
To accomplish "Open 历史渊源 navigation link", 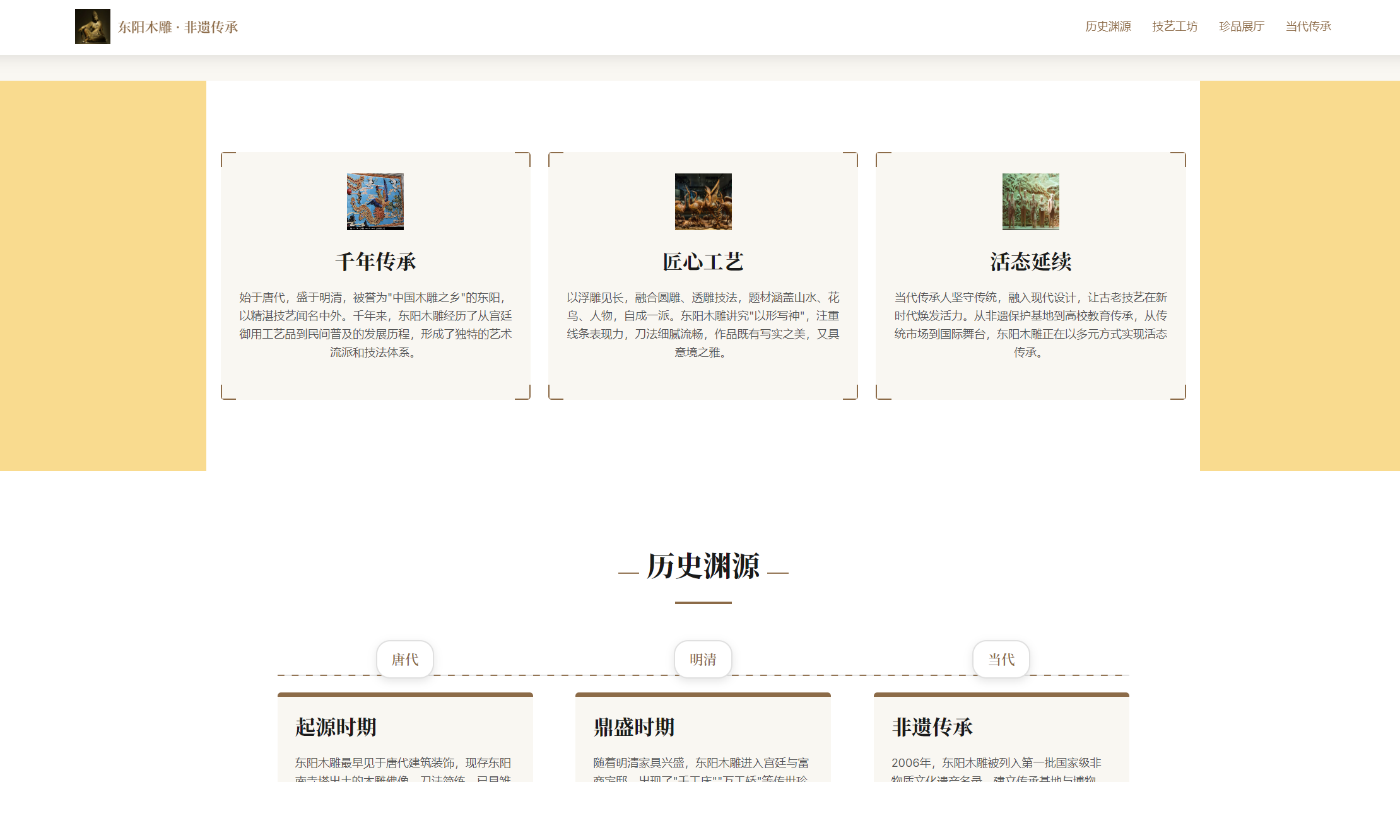I will point(1107,26).
